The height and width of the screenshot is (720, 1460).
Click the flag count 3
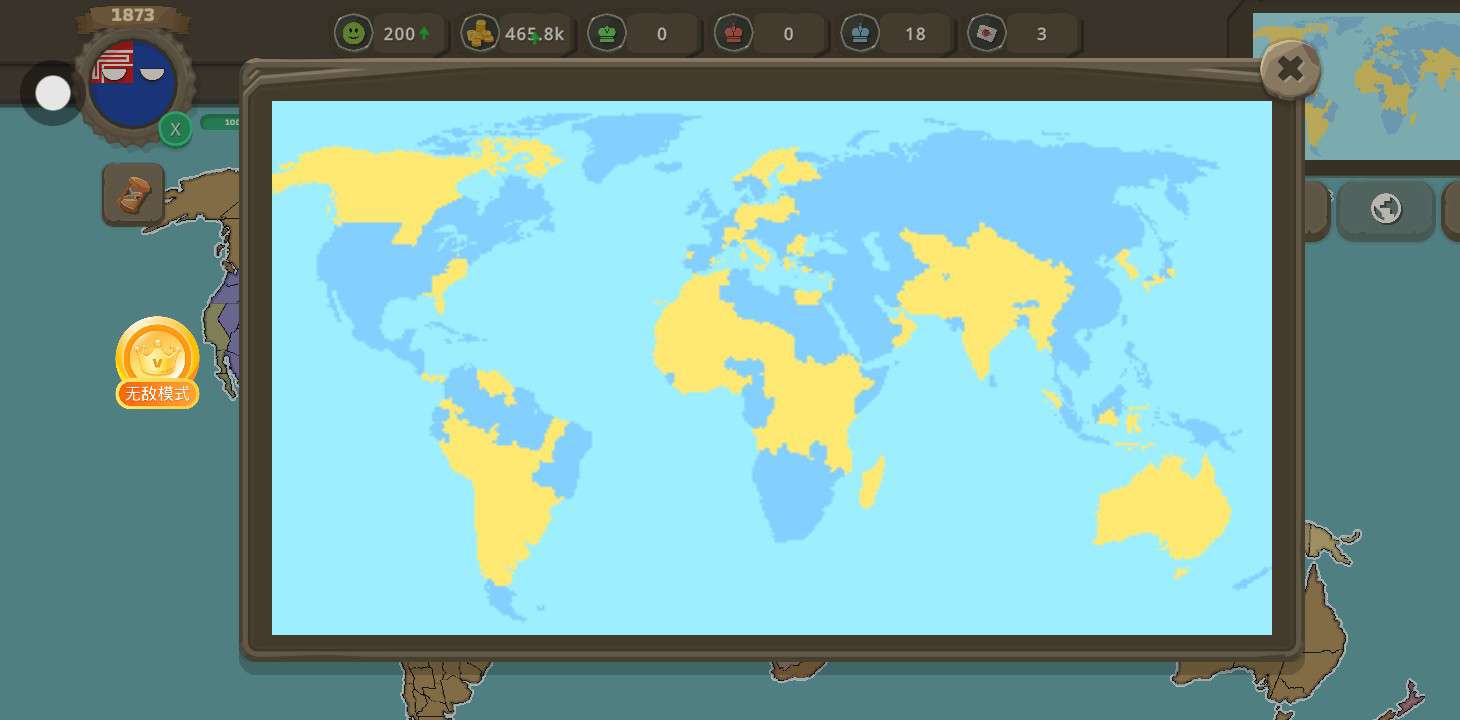tap(1041, 34)
